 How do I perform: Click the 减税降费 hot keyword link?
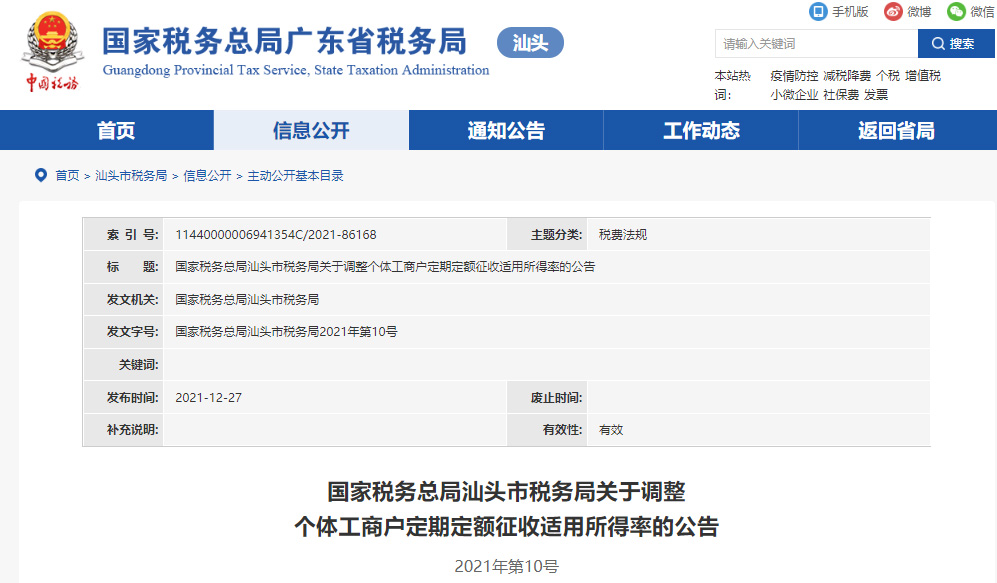coord(847,76)
